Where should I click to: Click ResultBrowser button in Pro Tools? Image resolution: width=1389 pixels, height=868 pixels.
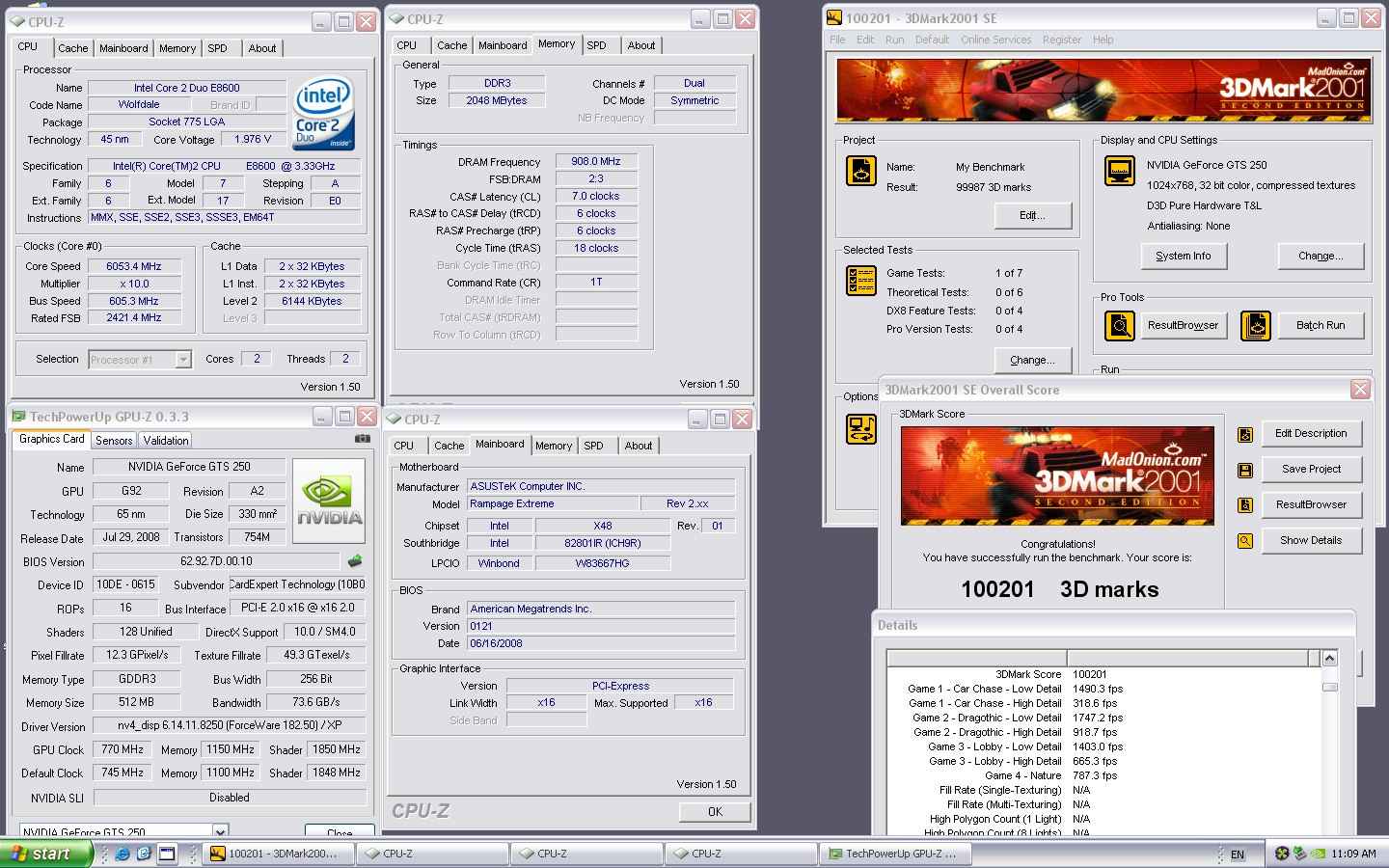point(1184,325)
